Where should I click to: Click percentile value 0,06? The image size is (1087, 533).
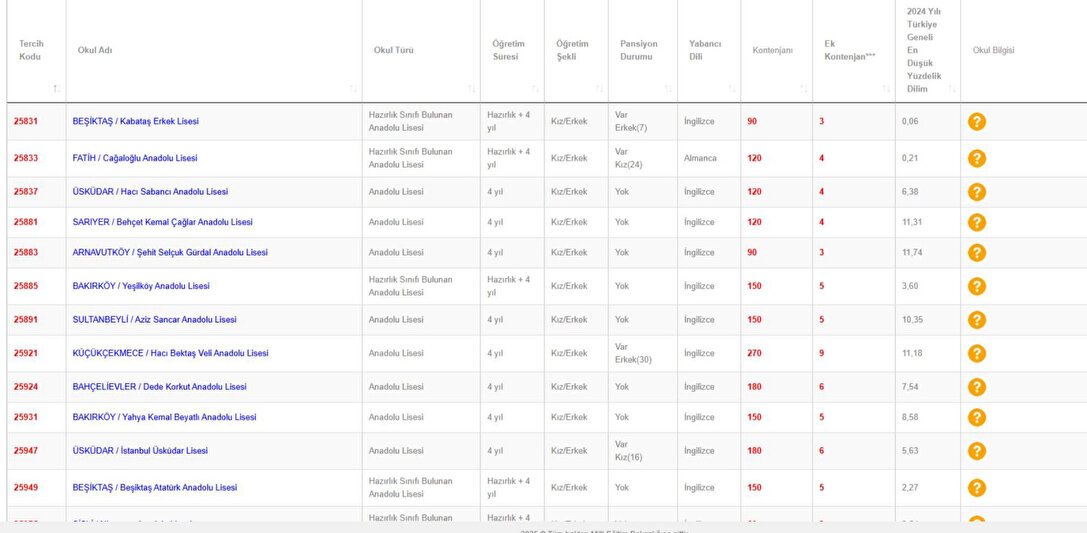pos(910,121)
